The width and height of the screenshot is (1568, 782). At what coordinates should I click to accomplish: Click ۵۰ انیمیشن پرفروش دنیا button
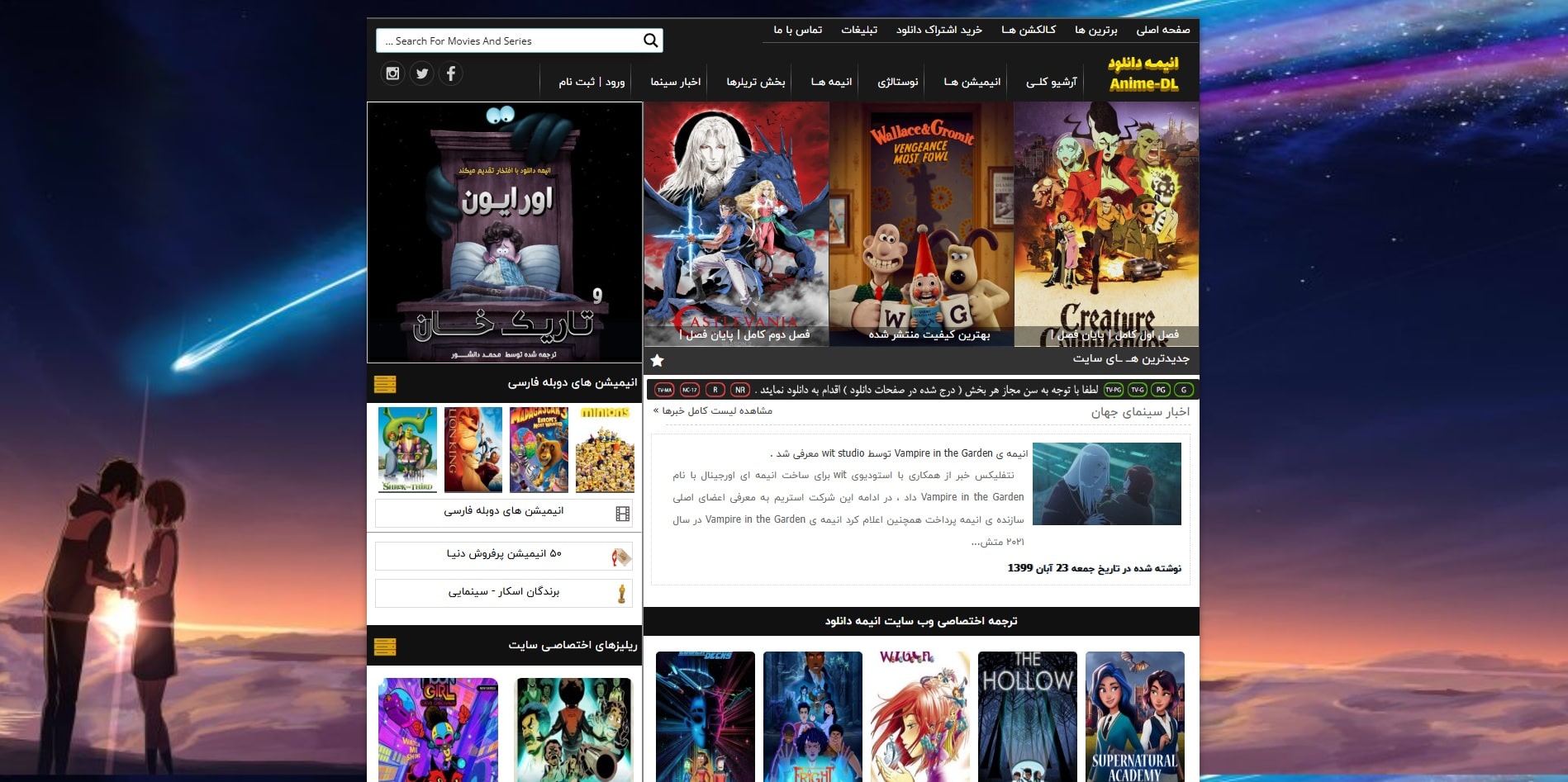tap(504, 556)
